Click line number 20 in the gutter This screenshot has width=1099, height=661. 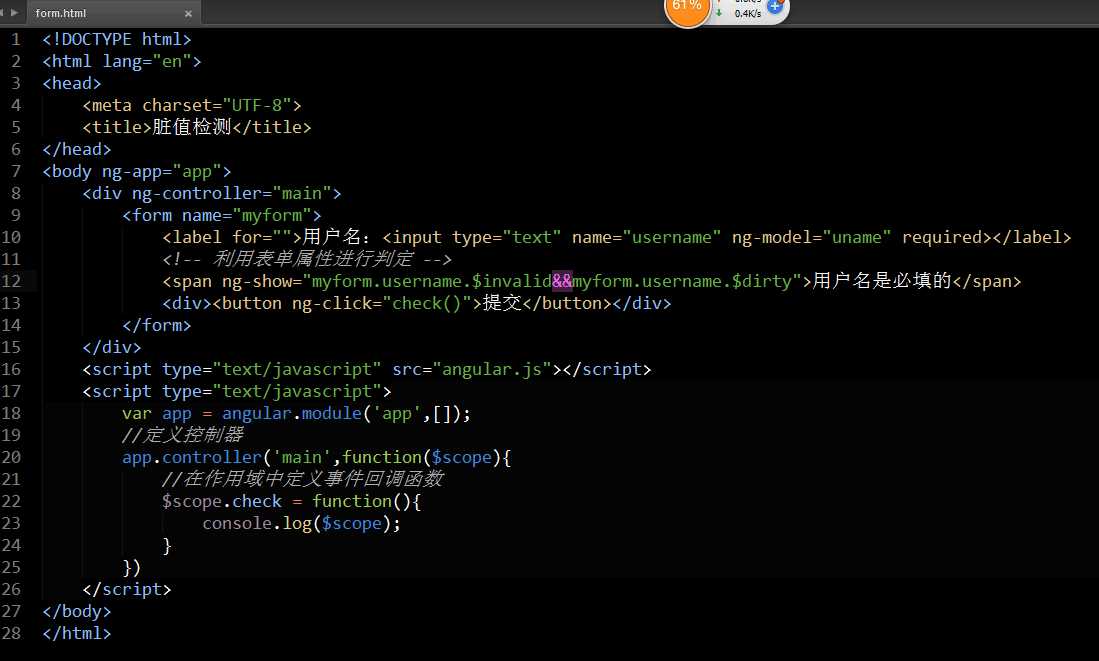(x=11, y=457)
